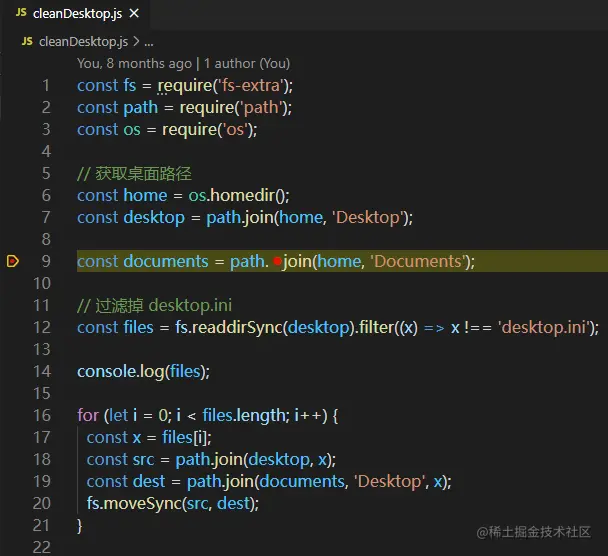Click 'readdirSync' on line 12
This screenshot has width=608, height=556.
(237, 328)
